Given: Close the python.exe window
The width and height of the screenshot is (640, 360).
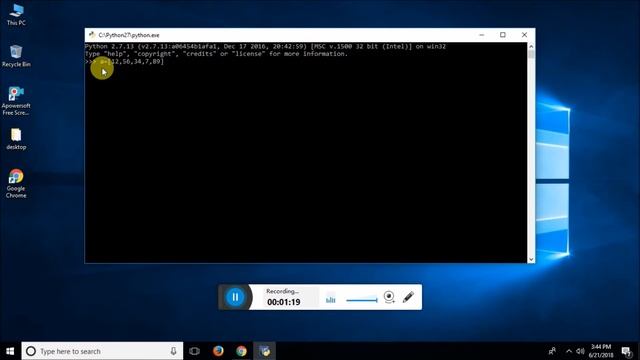Looking at the screenshot, I should pos(524,35).
